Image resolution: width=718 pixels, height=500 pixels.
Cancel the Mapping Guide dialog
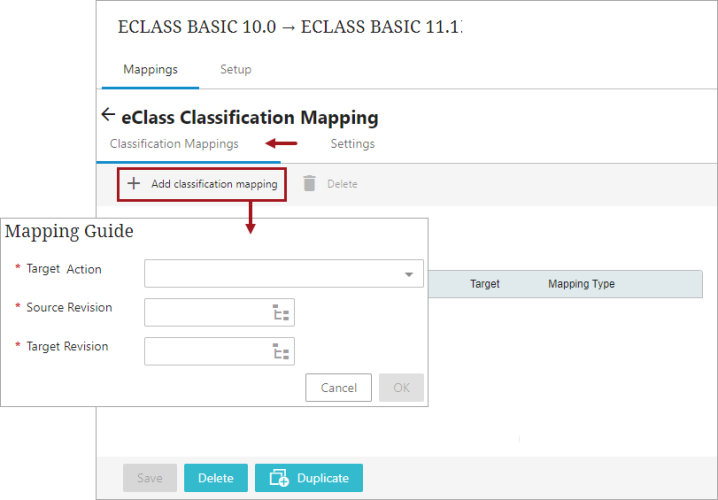click(x=338, y=388)
